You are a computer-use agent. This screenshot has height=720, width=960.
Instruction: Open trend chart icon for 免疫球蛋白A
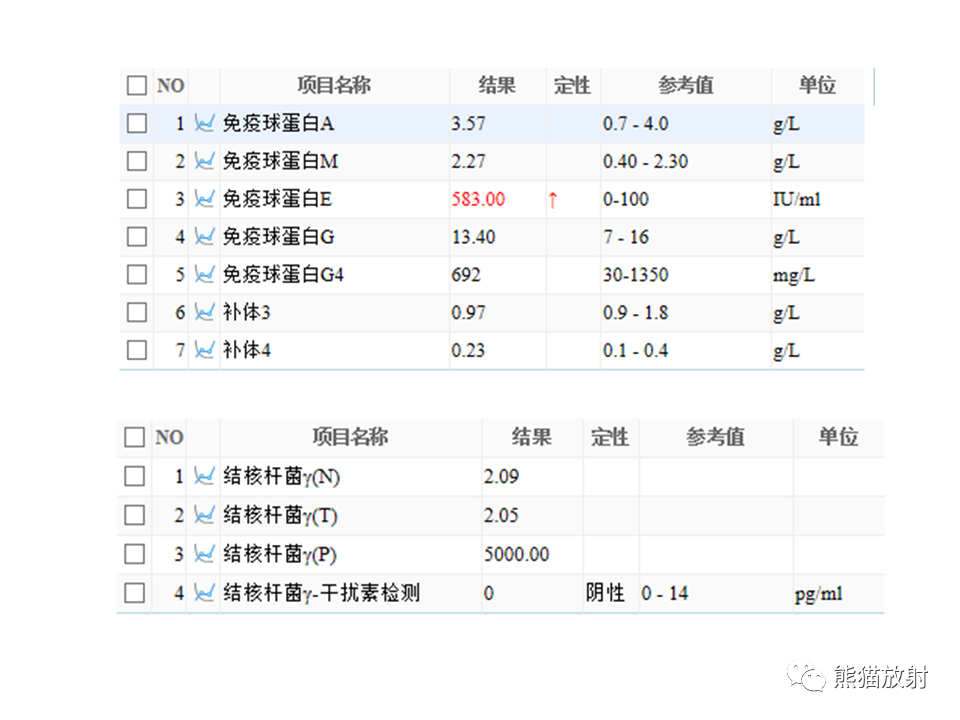[204, 124]
